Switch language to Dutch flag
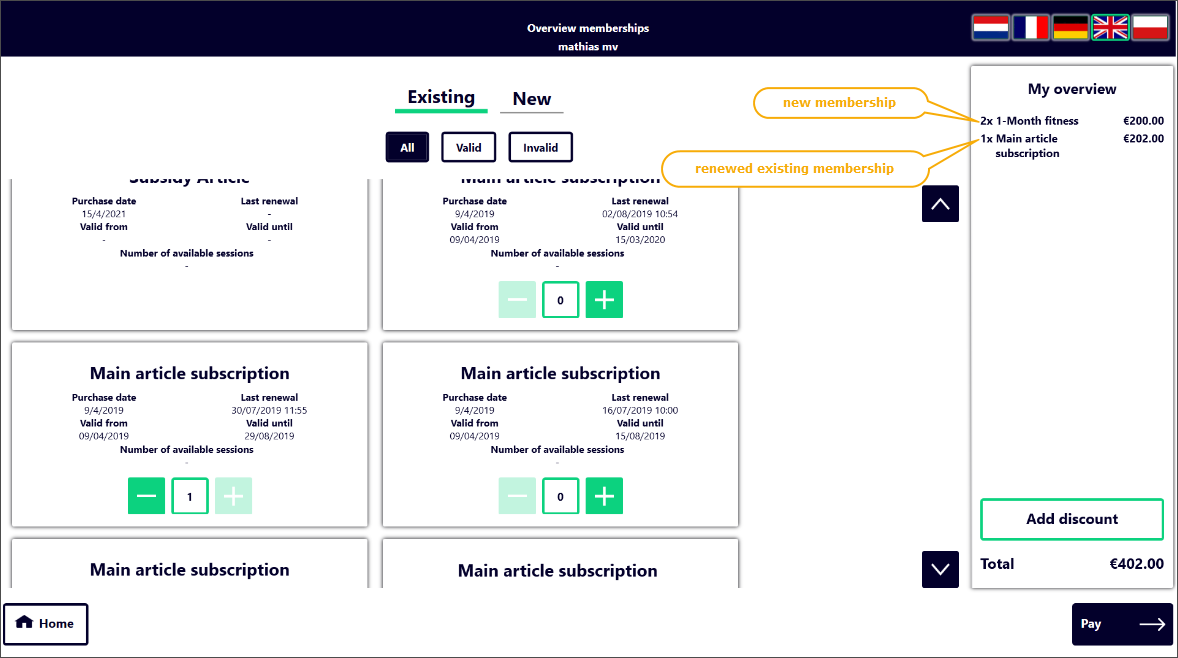1178x658 pixels. 990,27
